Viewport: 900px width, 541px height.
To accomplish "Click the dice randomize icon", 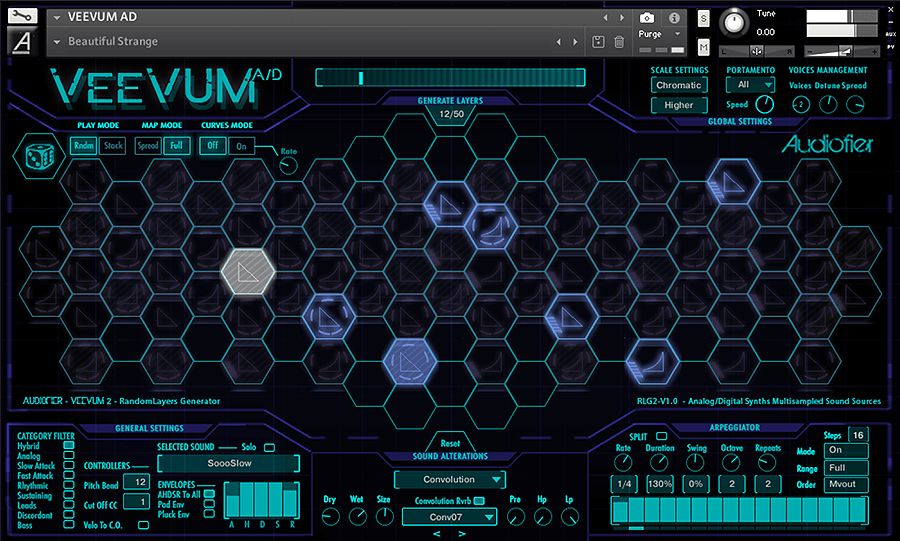I will [x=40, y=156].
